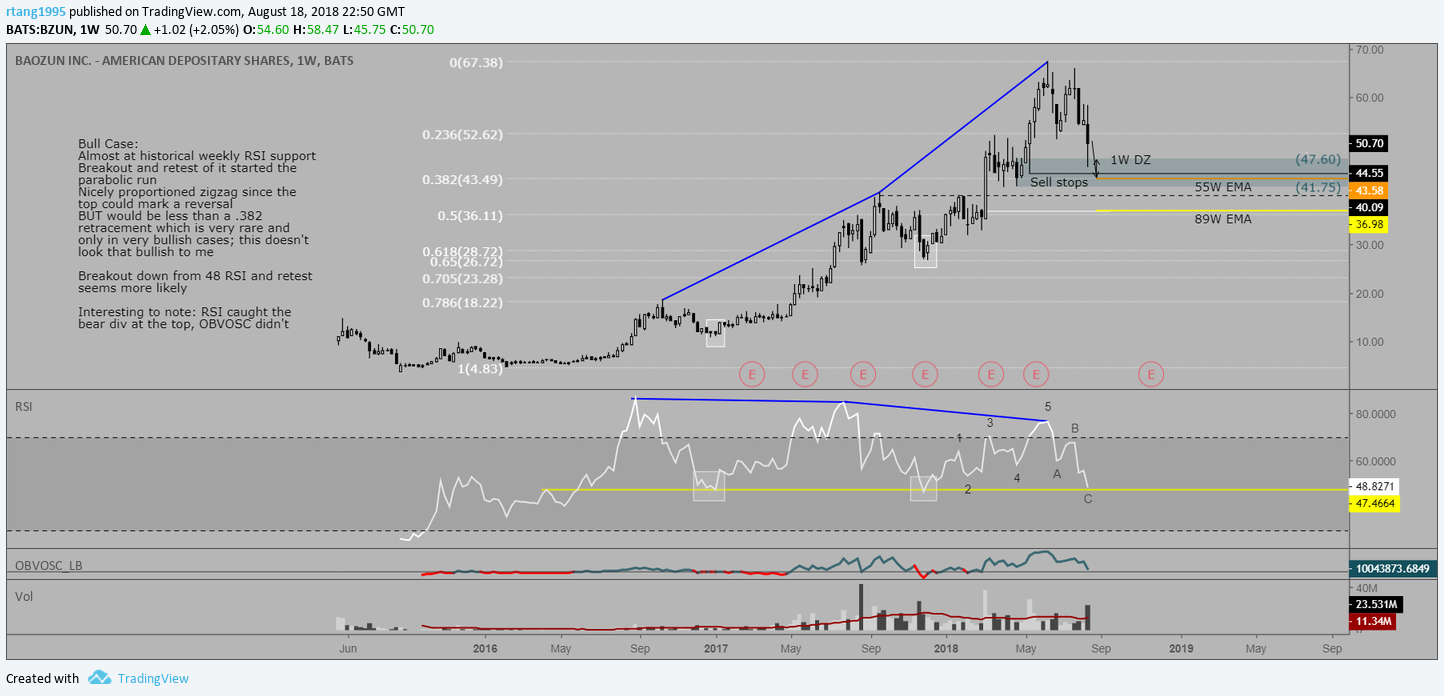Click the Fib level 0.236(52.62) label

462,134
